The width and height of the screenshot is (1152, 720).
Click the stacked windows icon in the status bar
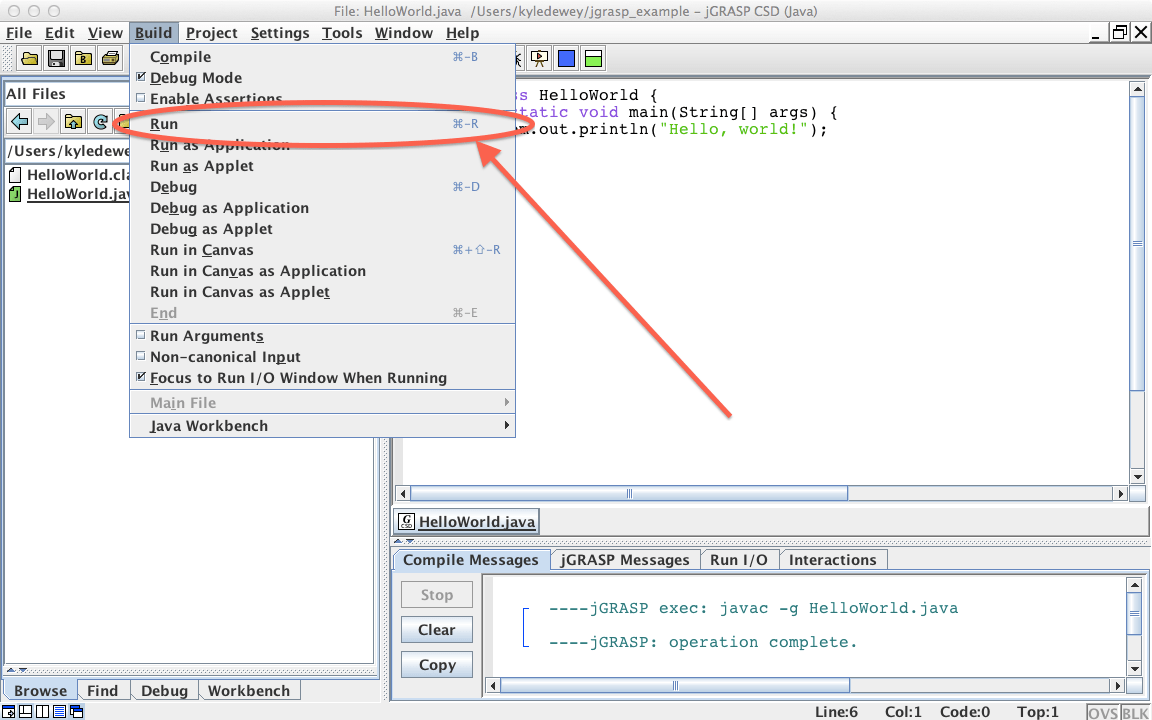pos(77,711)
